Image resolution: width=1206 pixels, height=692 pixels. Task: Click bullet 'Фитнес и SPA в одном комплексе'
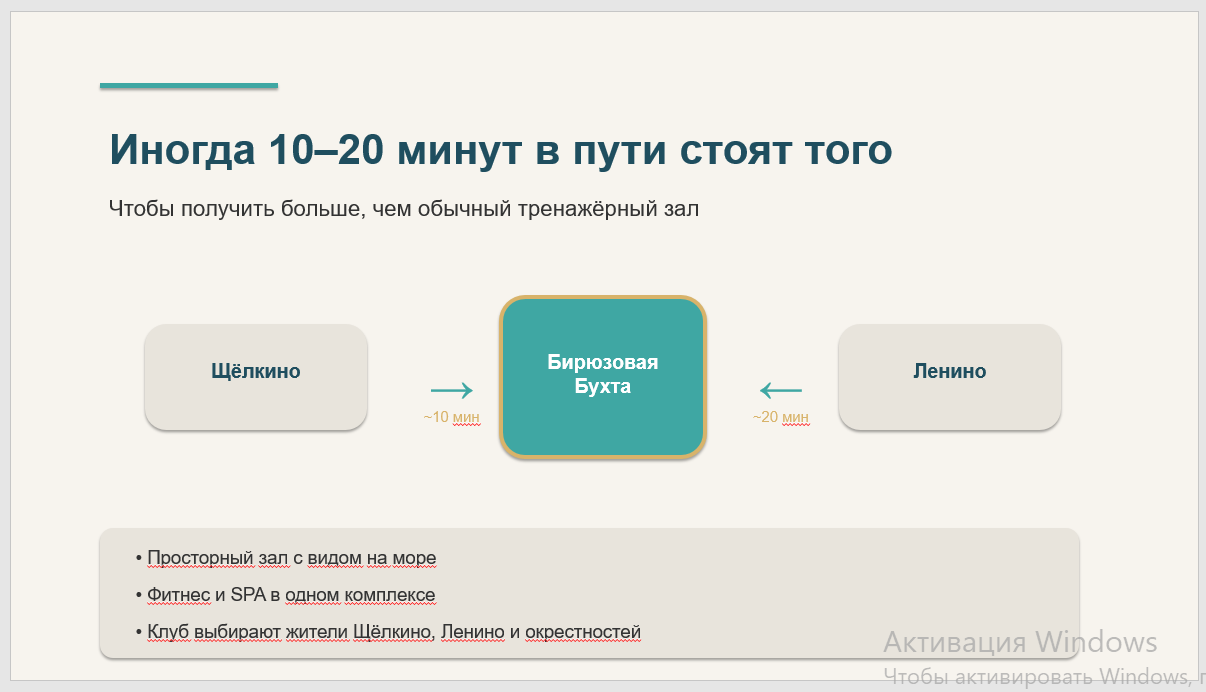coord(285,595)
